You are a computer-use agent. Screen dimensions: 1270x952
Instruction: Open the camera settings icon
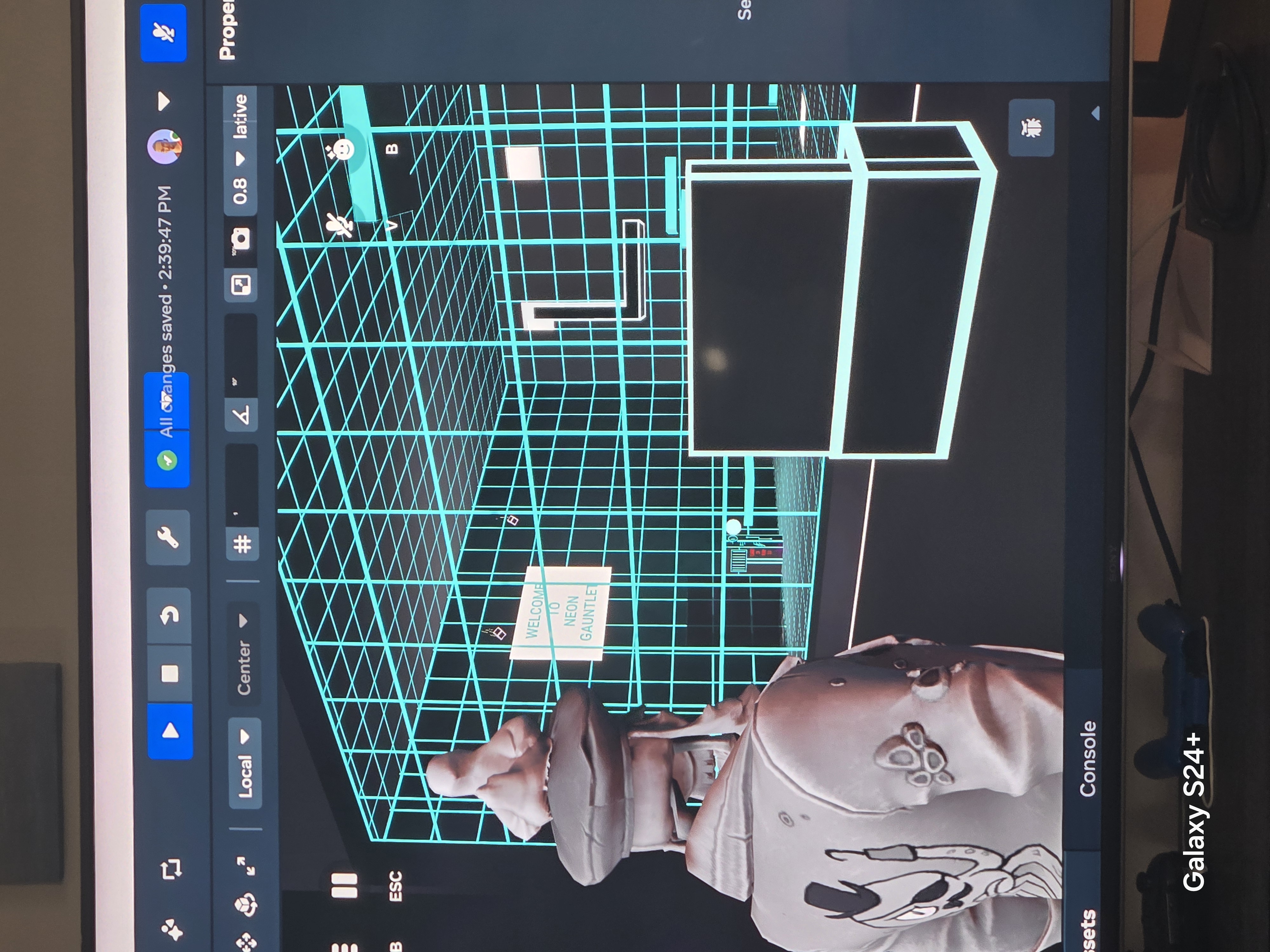(x=241, y=238)
